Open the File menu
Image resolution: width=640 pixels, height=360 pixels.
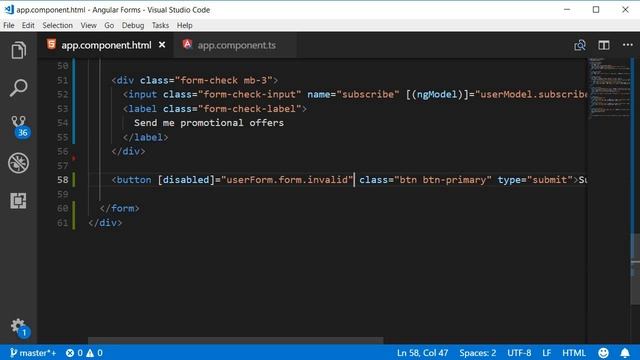[x=9, y=25]
